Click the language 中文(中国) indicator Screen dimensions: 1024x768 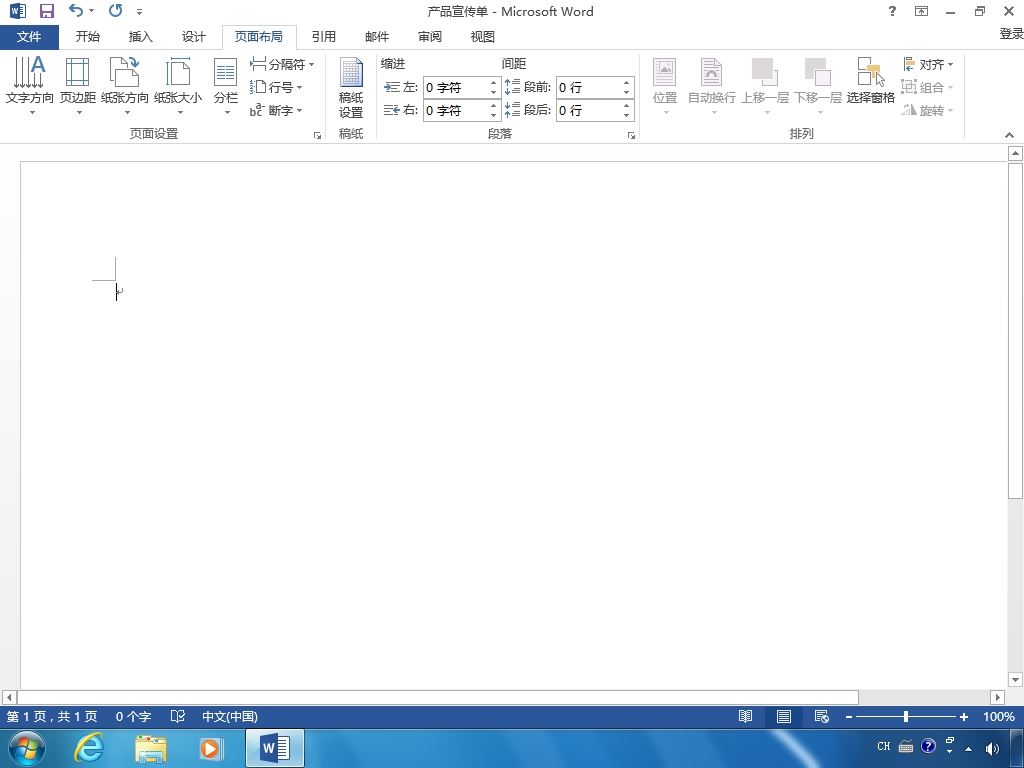click(x=229, y=716)
